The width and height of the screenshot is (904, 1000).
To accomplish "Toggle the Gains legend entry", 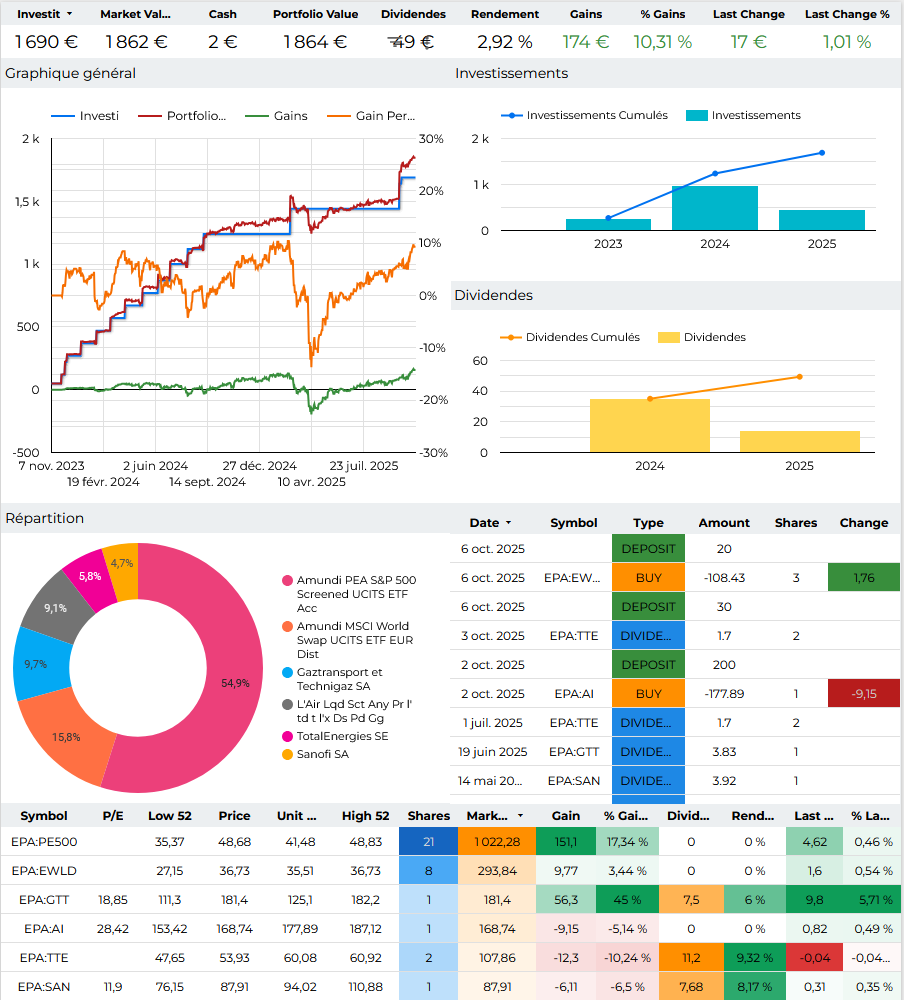I will 275,116.
